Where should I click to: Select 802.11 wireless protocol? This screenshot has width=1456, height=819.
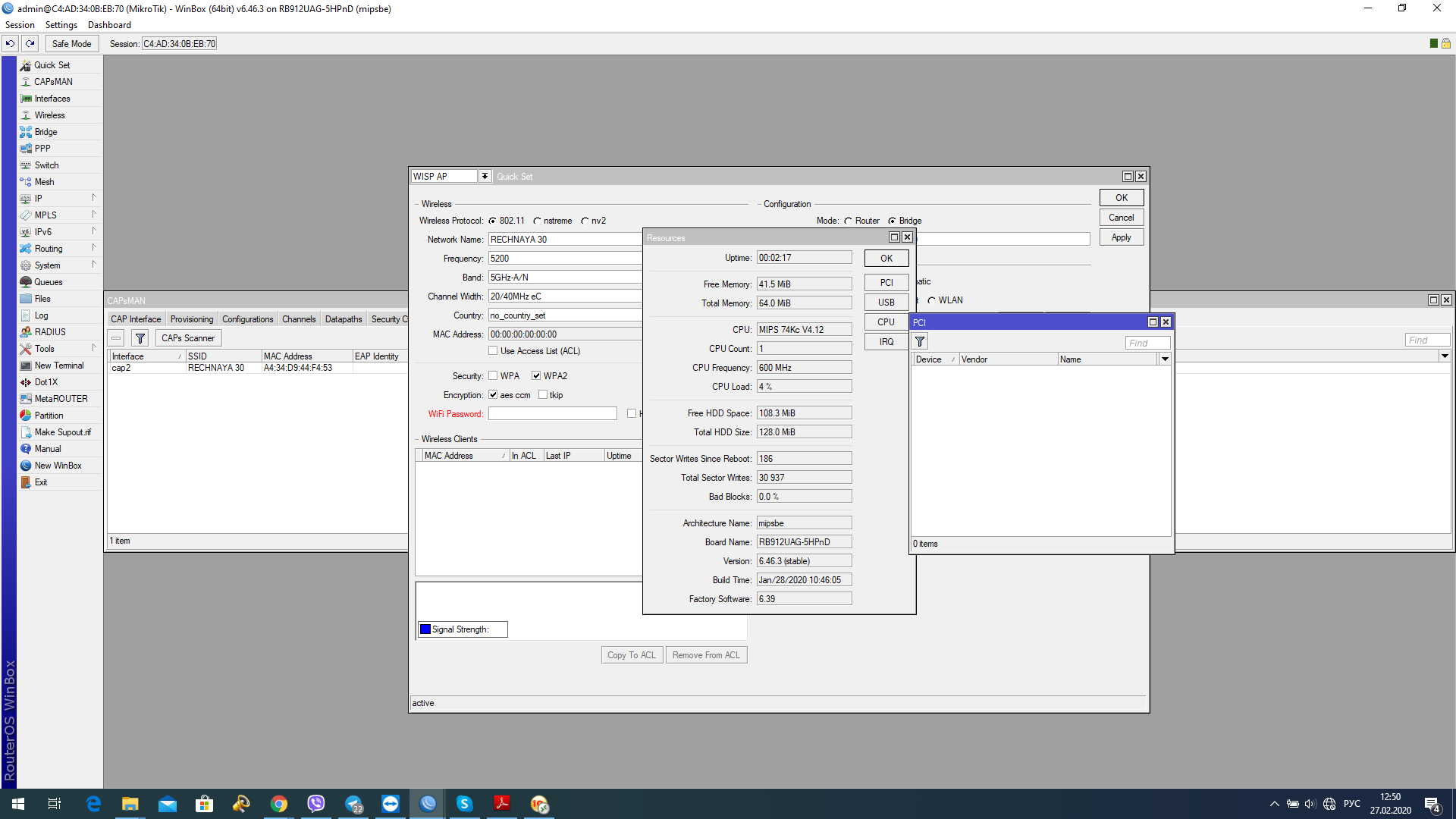point(492,221)
